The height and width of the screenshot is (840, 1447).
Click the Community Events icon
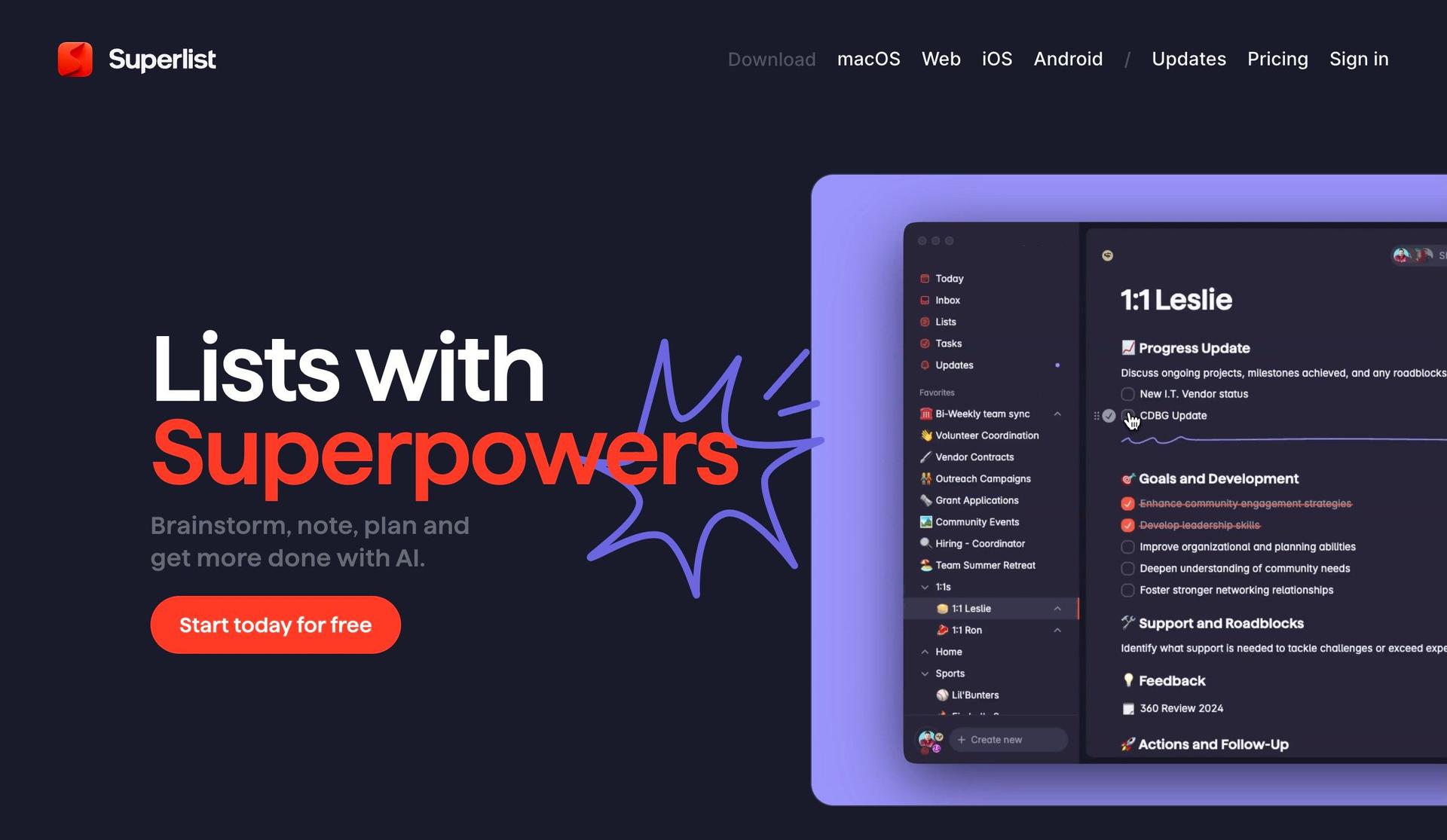coord(924,521)
